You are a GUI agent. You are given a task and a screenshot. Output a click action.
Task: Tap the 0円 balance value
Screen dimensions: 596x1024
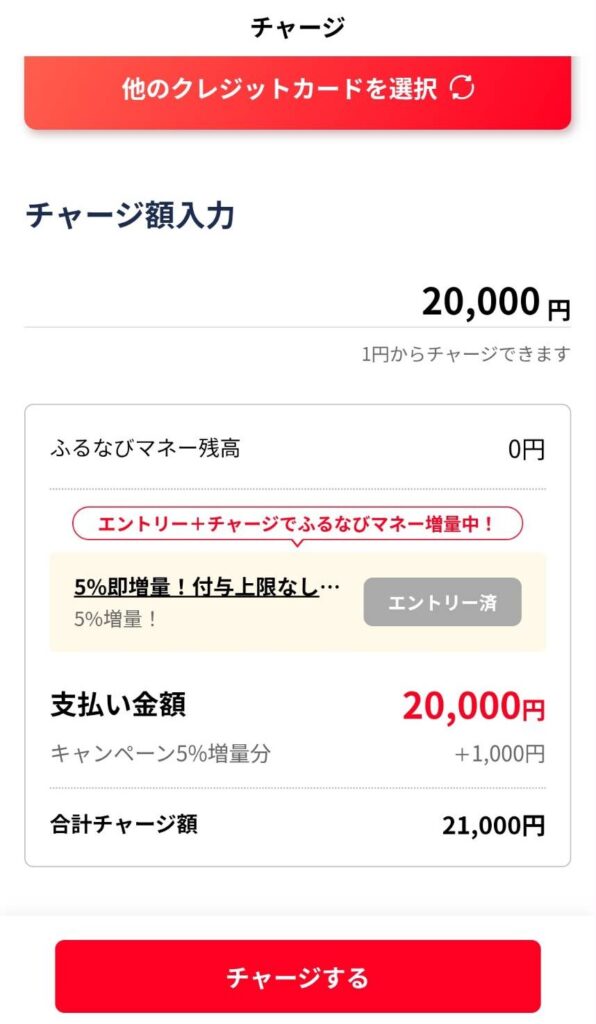(526, 449)
